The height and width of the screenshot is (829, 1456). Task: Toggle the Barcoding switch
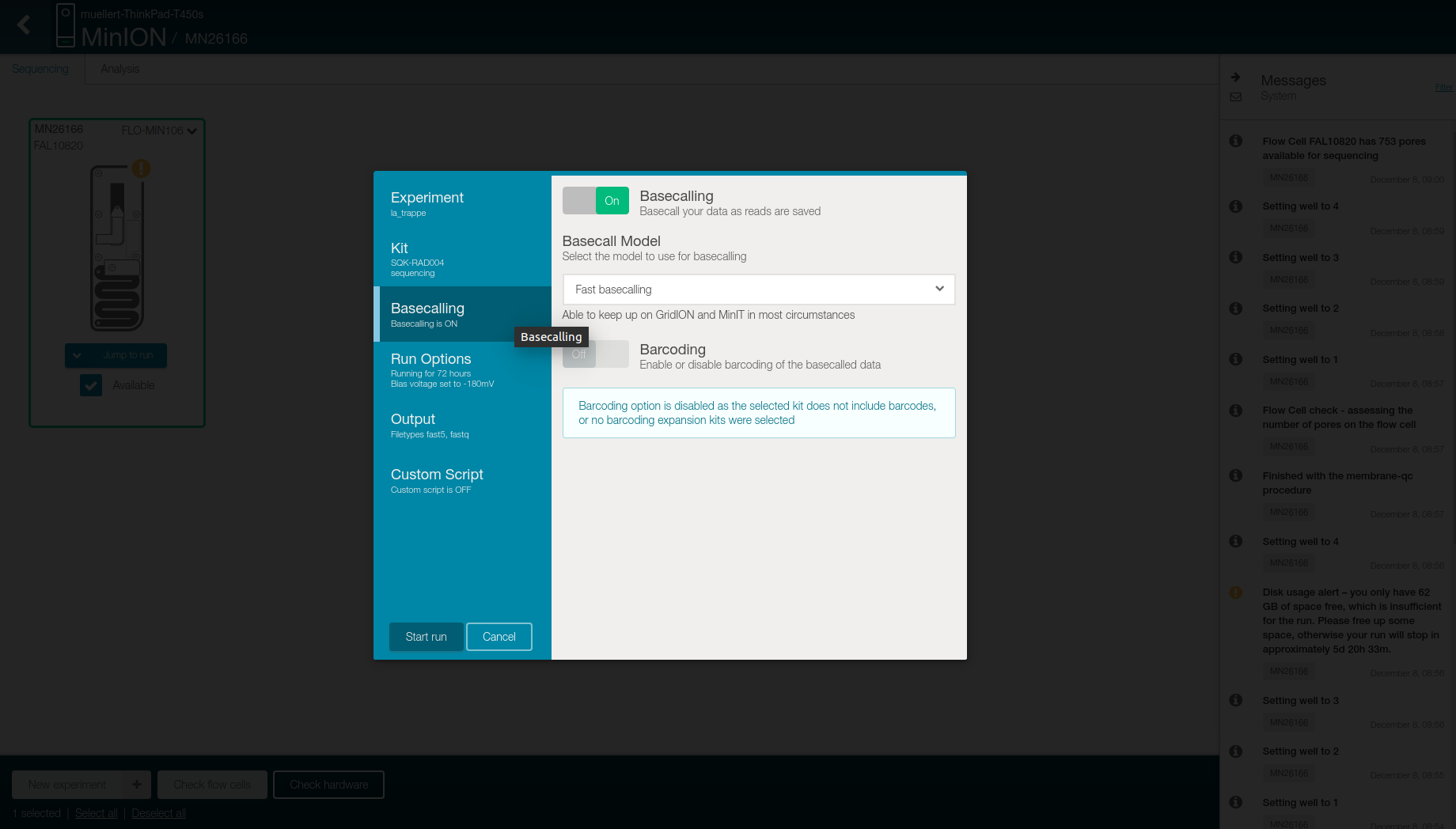click(595, 354)
